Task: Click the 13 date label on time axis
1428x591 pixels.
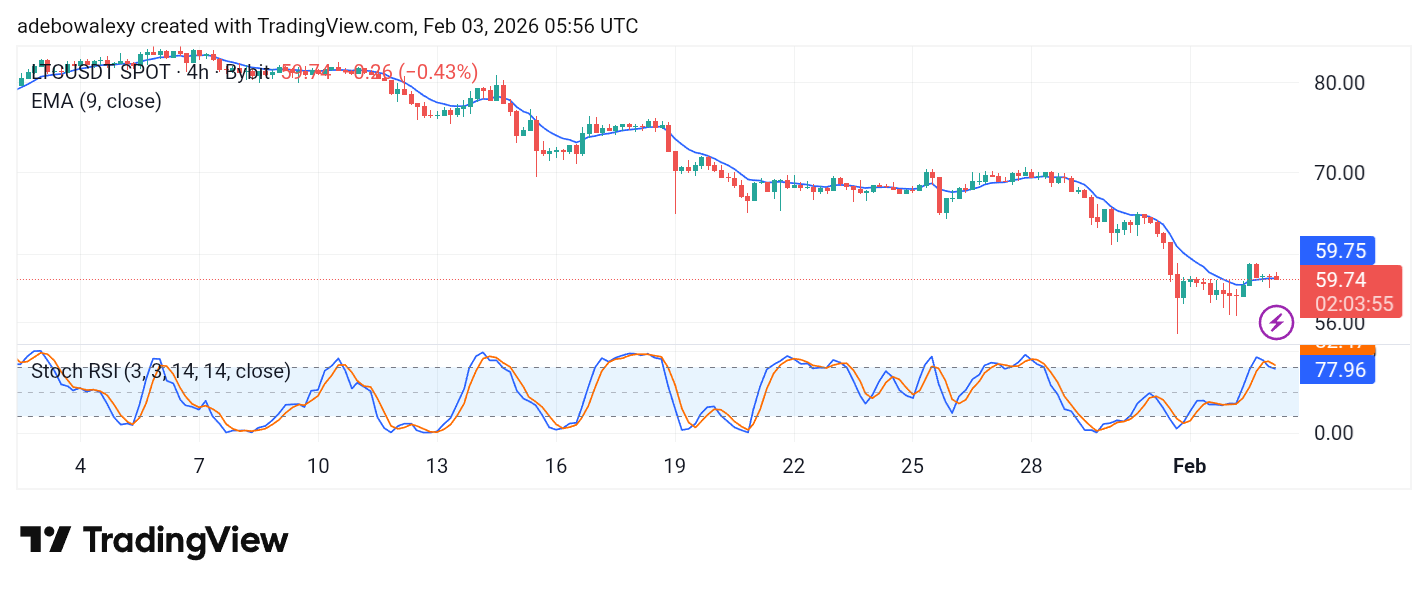Action: 437,466
